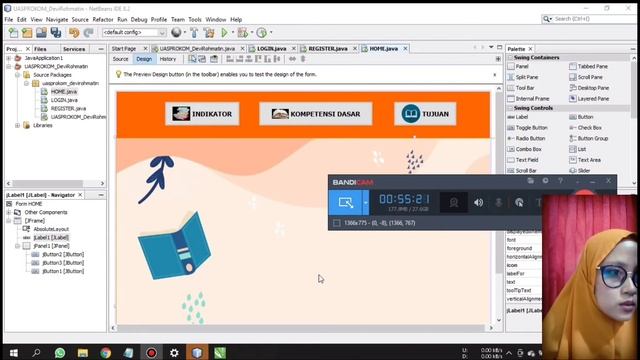Open the Run button dropdown arrow
The image size is (640, 360).
click(233, 33)
